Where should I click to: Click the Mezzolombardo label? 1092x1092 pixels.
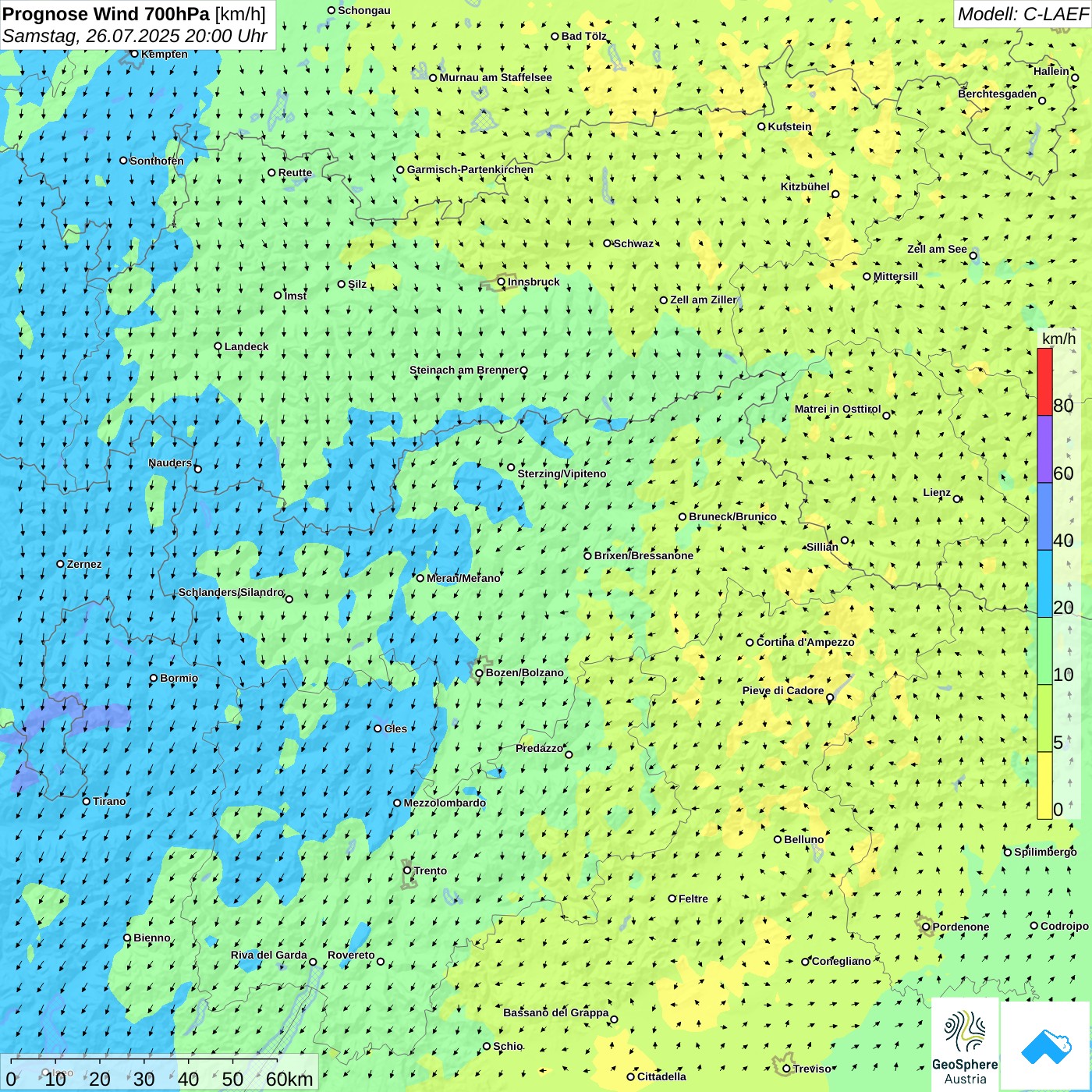point(445,803)
